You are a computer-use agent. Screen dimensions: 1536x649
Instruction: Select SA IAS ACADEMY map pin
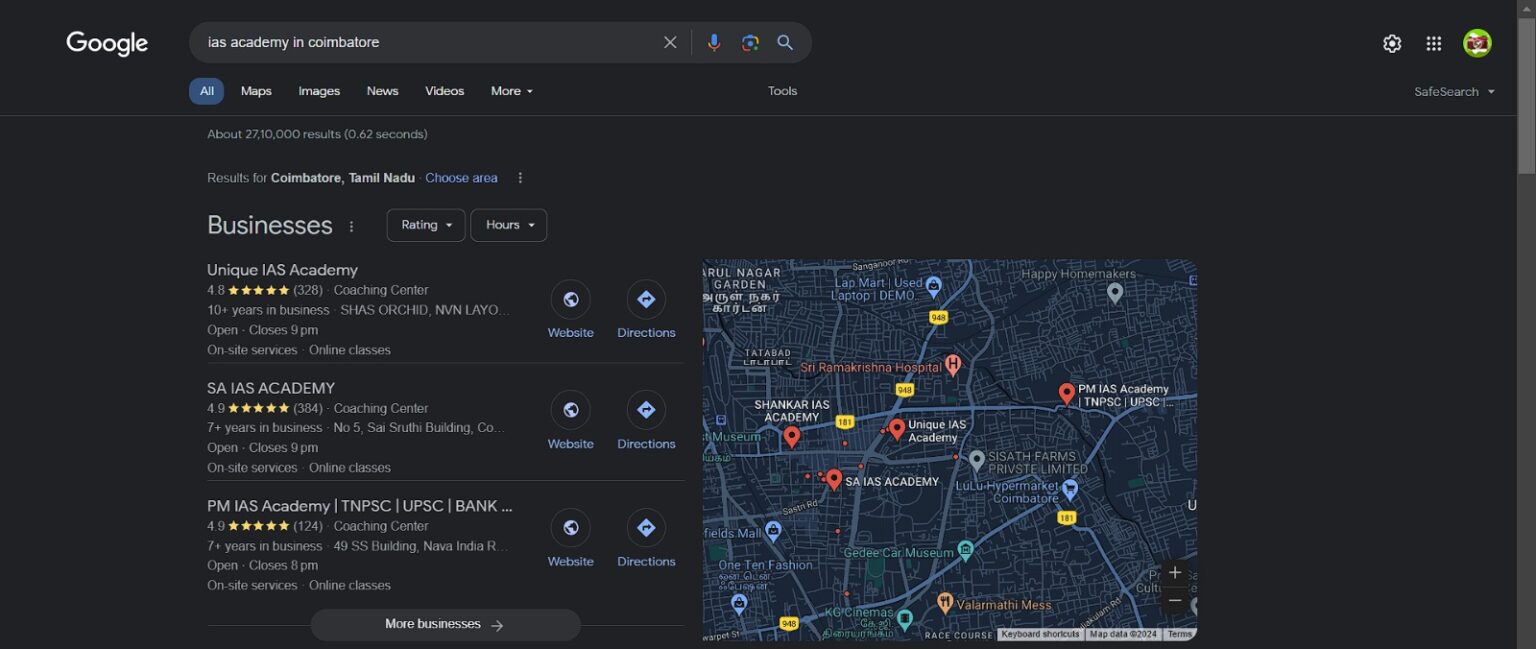pyautogui.click(x=834, y=480)
